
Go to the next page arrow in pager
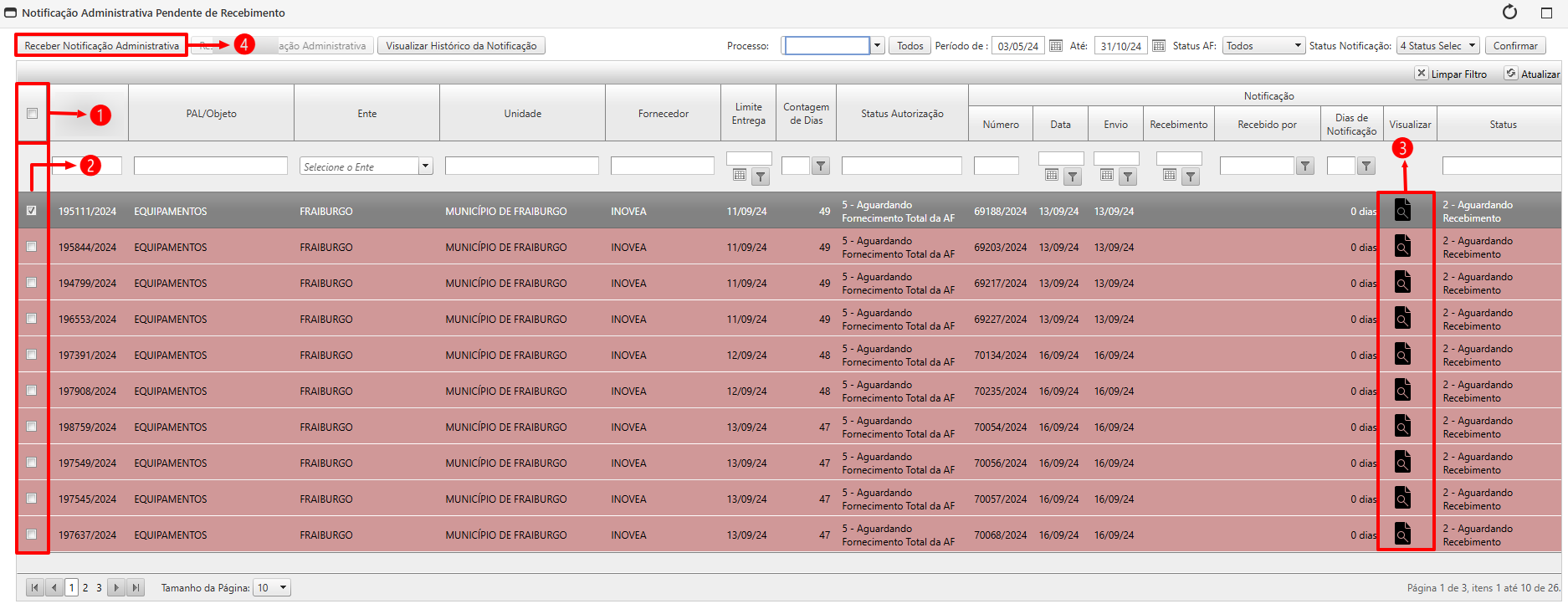(117, 588)
